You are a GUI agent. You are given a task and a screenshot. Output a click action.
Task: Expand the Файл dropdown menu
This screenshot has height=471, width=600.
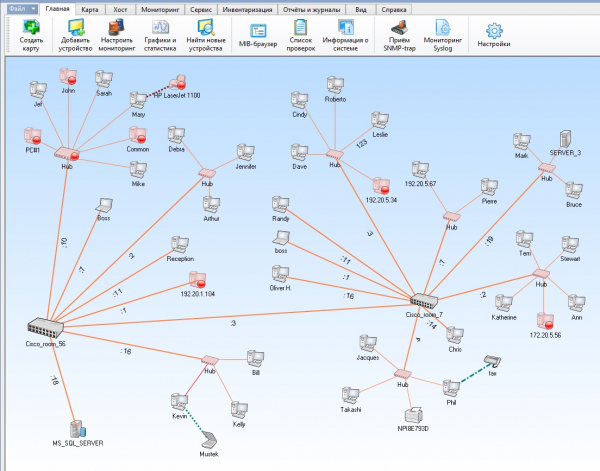pyautogui.click(x=20, y=7)
